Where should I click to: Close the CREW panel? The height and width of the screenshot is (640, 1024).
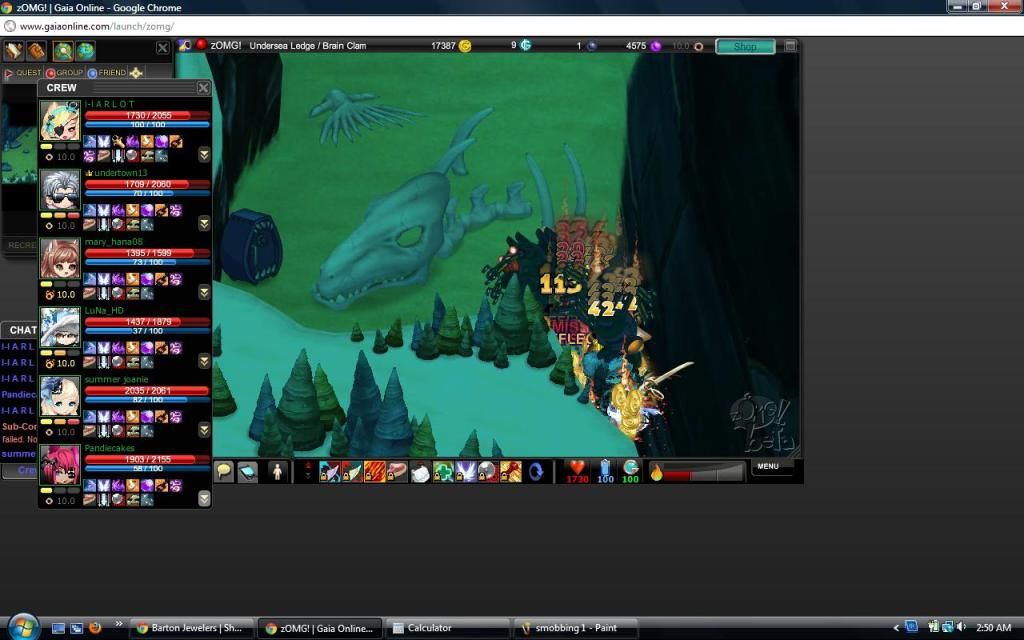(204, 88)
